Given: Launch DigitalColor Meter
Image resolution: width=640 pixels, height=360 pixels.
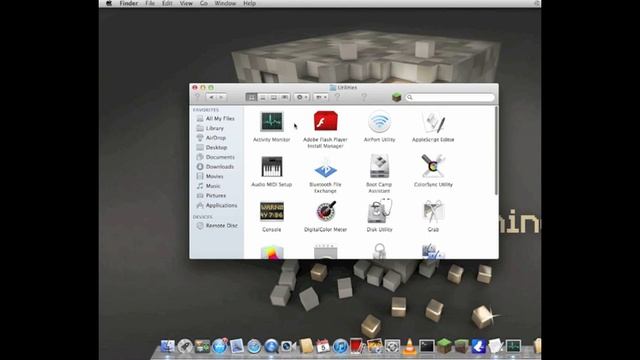Looking at the screenshot, I should click(x=326, y=211).
